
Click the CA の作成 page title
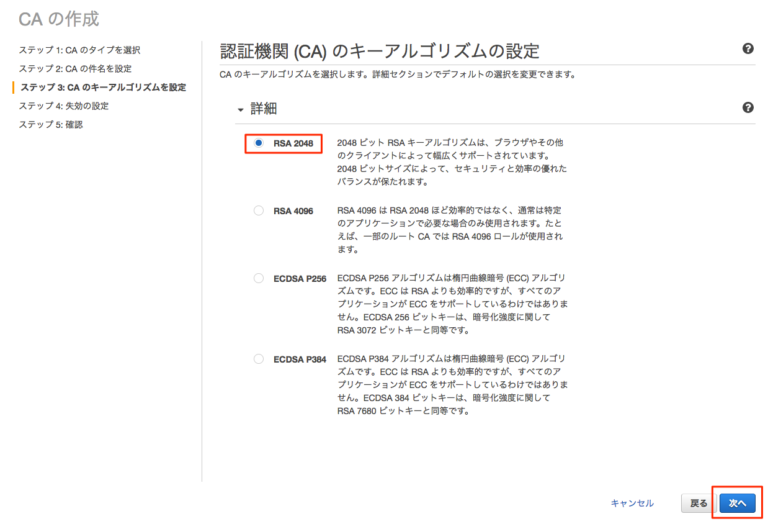[58, 18]
